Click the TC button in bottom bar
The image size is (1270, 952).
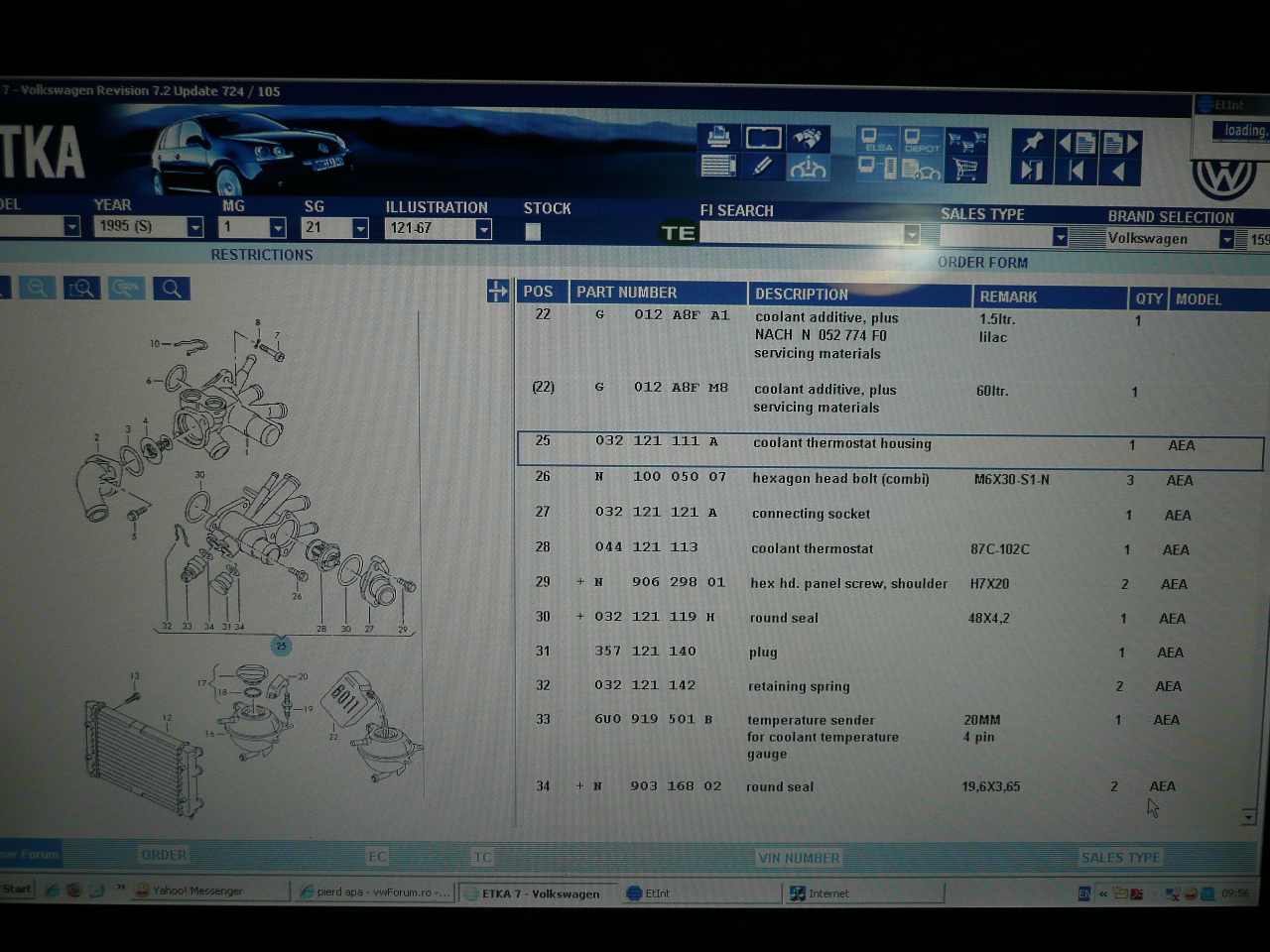[482, 857]
